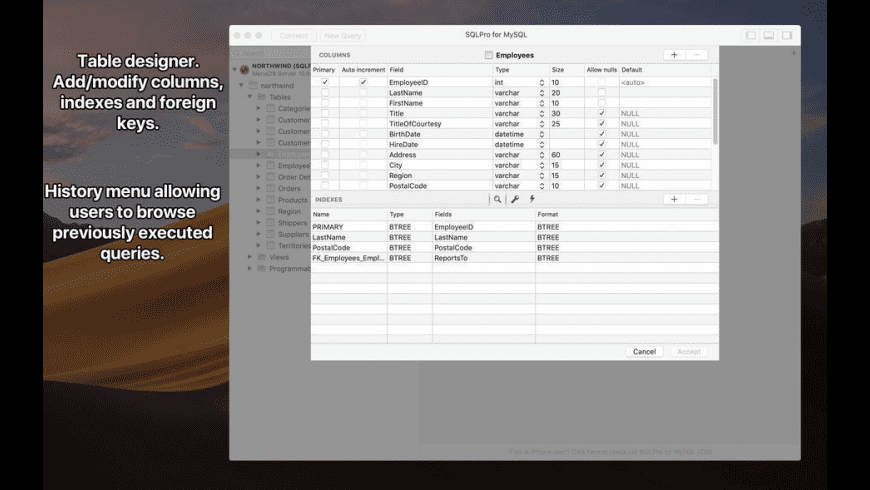Image resolution: width=870 pixels, height=490 pixels.
Task: Toggle the right sidebar panel icon
Action: [787, 35]
